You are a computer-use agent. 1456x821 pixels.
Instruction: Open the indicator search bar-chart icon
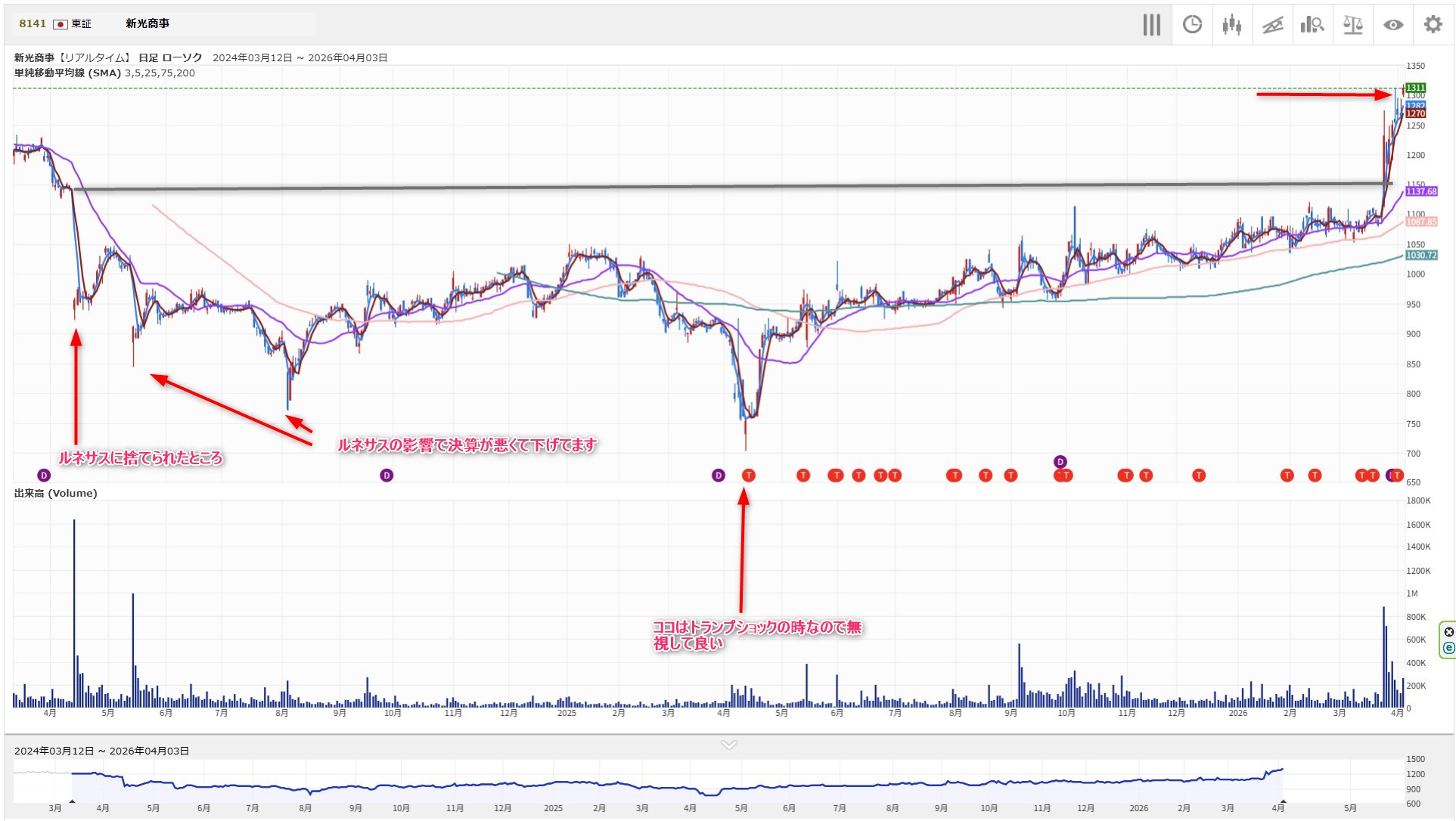click(x=1312, y=25)
